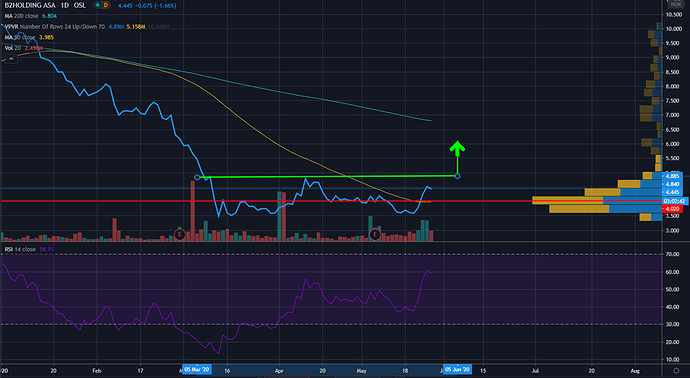Viewport: 690px width, 378px height.
Task: Click the NOK currency label on price axis
Action: click(x=676, y=4)
